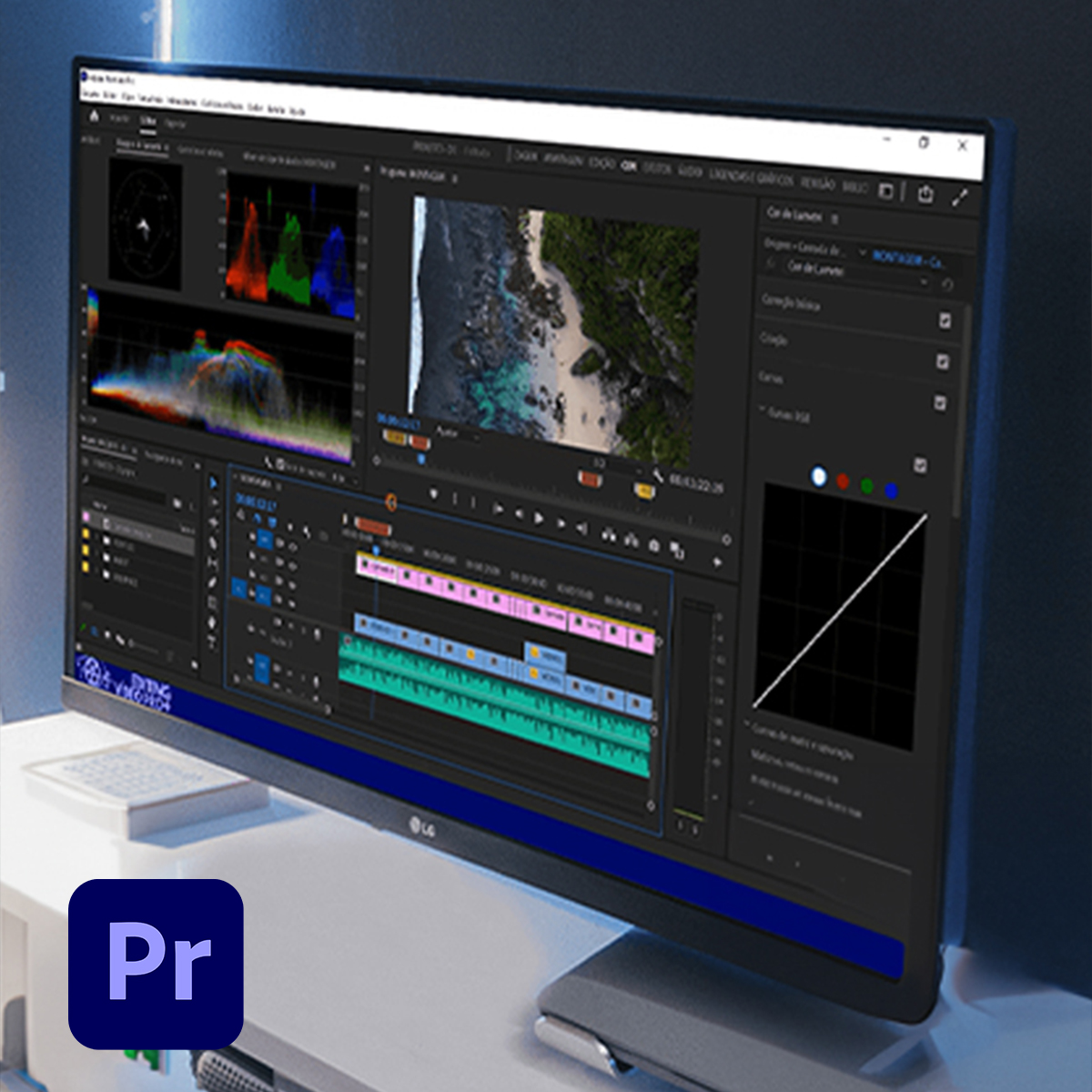Select the Hand tool
Screen dimensions: 1092x1092
coord(212,622)
